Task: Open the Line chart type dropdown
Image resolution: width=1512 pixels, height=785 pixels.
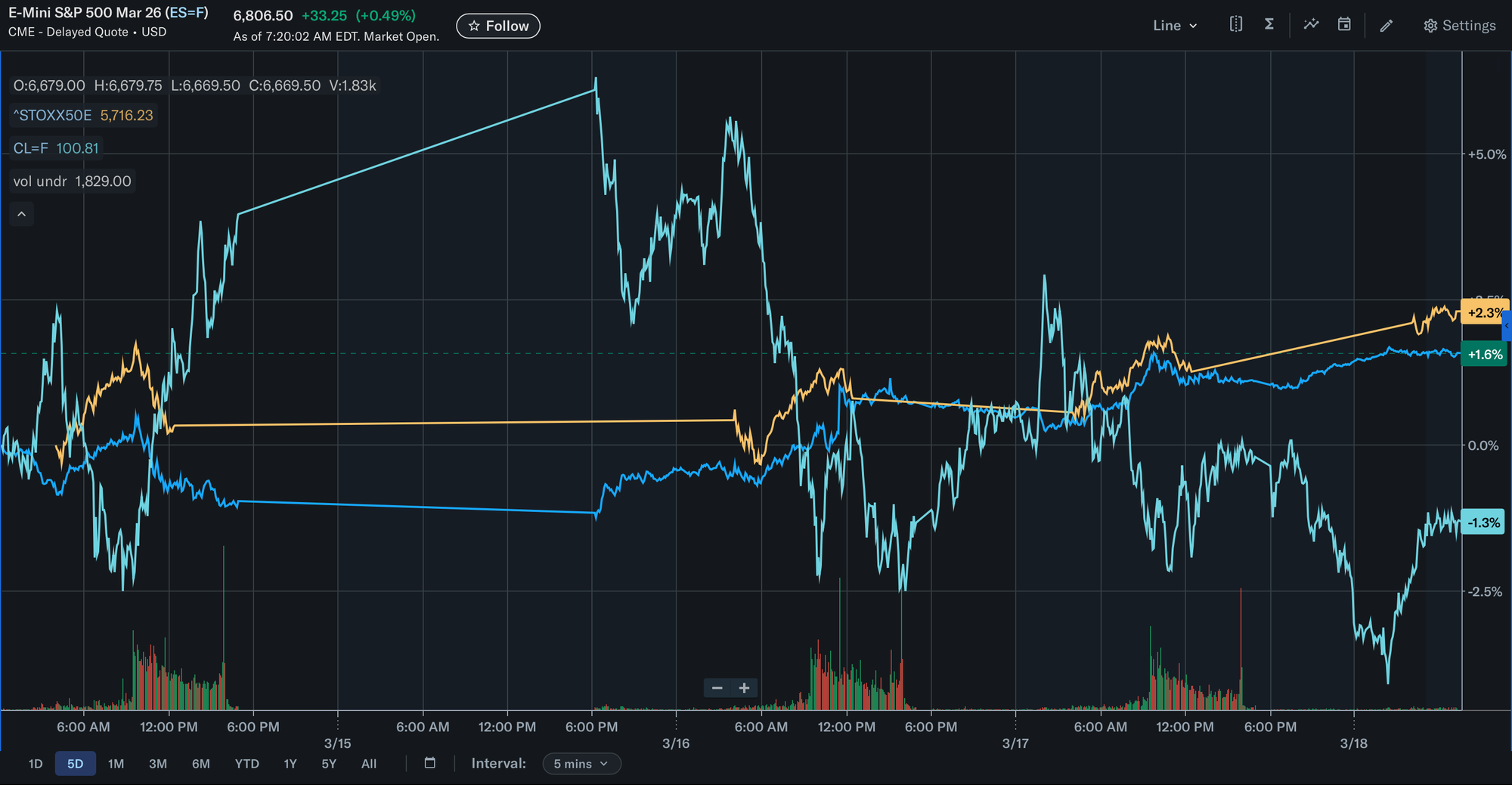Action: click(x=1175, y=26)
